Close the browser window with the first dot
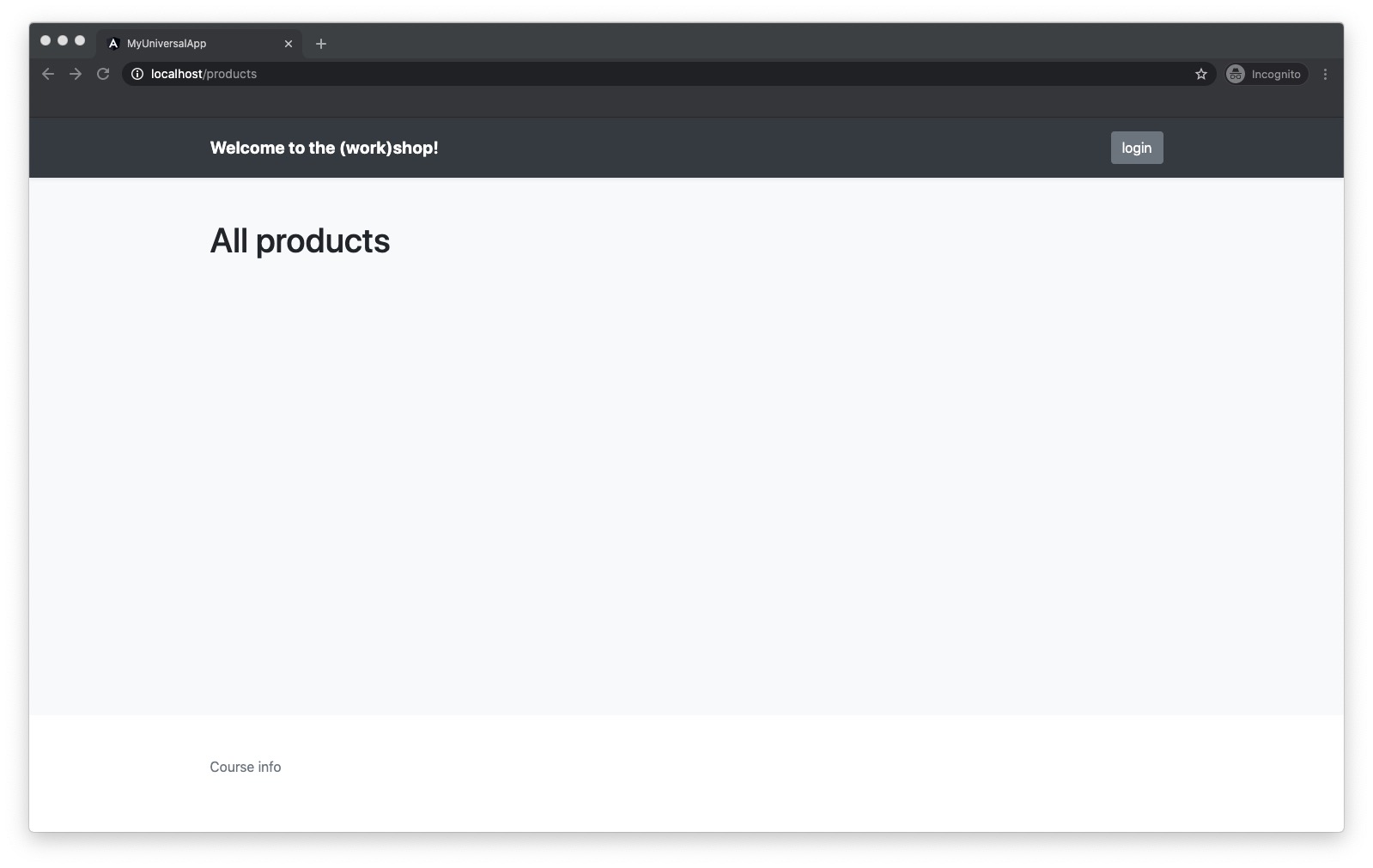The height and width of the screenshot is (868, 1373). point(46,40)
